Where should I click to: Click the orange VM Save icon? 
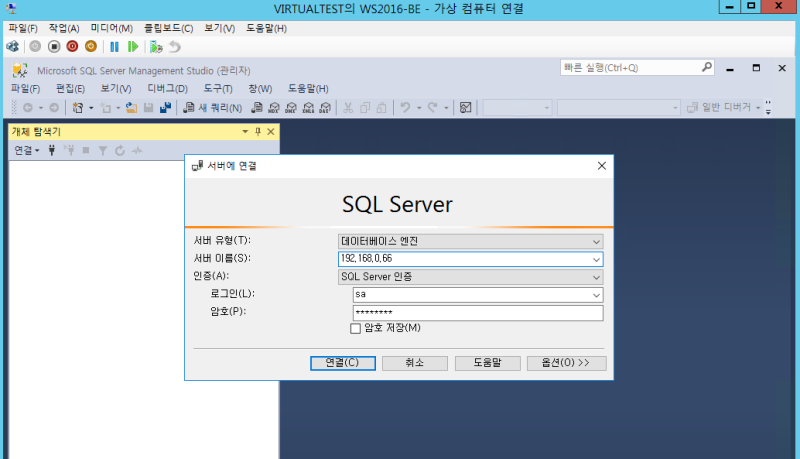91,47
